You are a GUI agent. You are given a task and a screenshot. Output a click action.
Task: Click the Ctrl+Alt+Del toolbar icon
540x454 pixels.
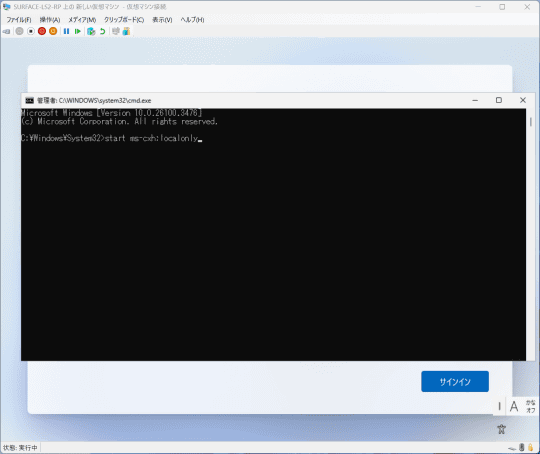click(x=7, y=31)
